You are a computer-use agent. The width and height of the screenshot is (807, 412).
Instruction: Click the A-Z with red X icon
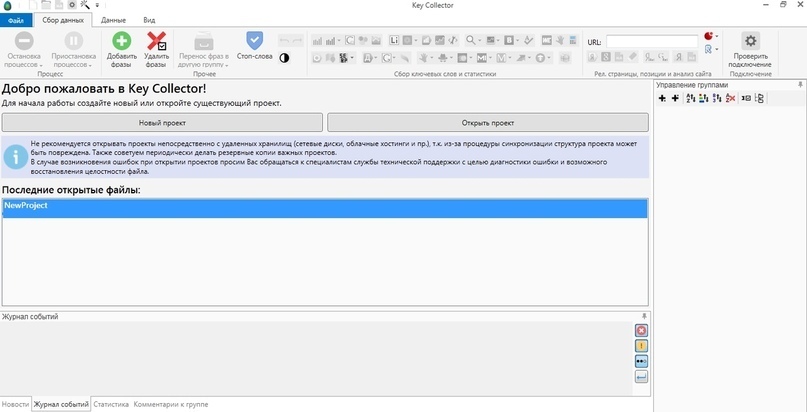pos(730,98)
